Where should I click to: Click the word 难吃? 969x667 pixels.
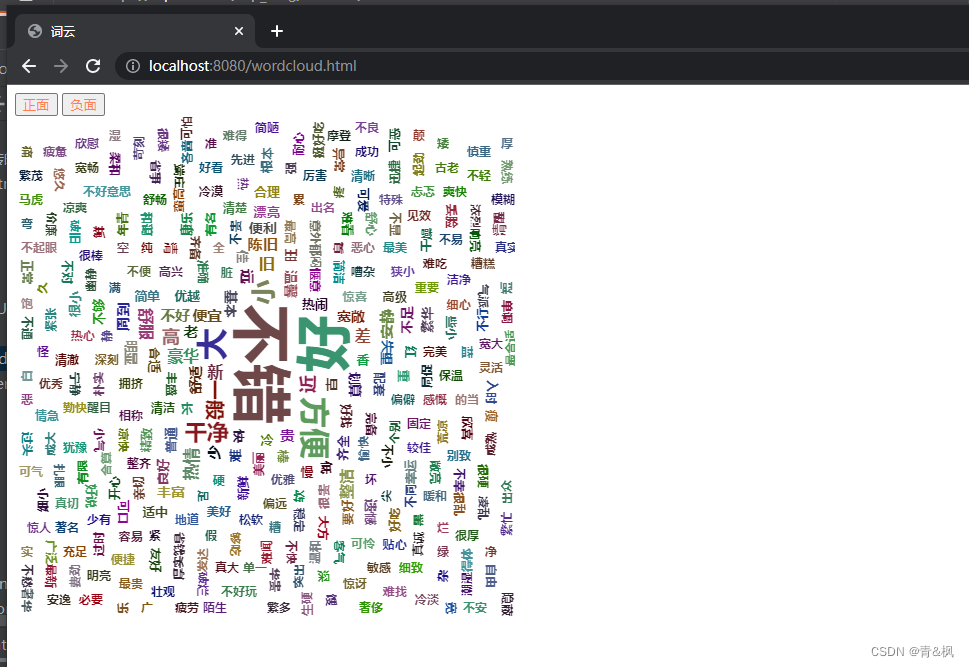(x=434, y=264)
